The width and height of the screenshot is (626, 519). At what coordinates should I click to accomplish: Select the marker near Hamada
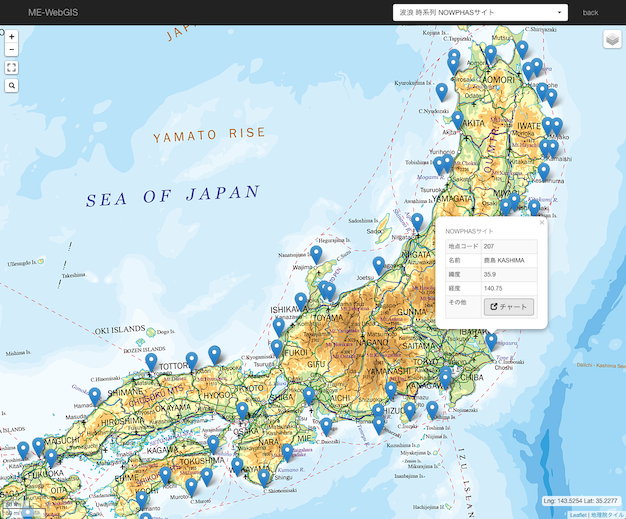pos(95,396)
